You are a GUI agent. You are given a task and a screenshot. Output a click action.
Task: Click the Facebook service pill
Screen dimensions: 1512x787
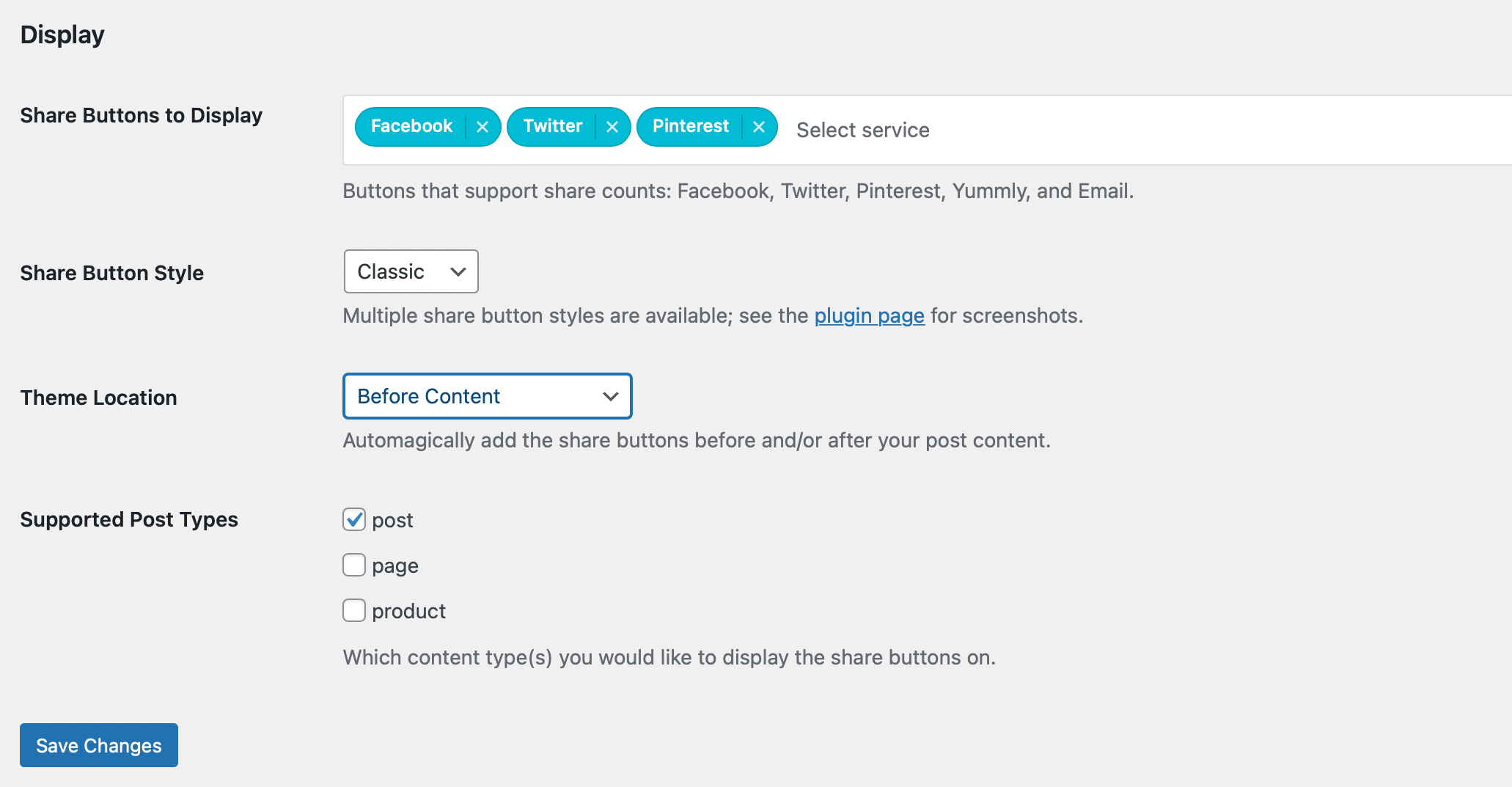[x=411, y=126]
